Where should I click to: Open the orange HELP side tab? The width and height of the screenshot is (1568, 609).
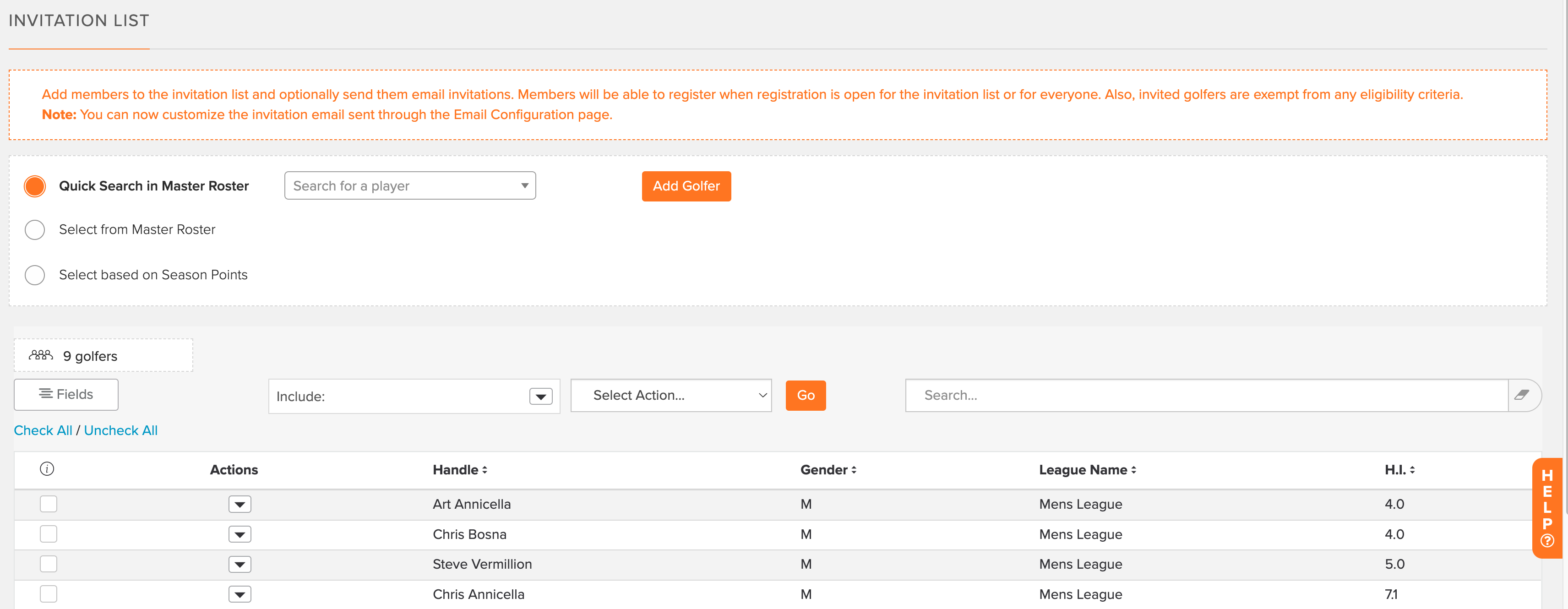1546,507
